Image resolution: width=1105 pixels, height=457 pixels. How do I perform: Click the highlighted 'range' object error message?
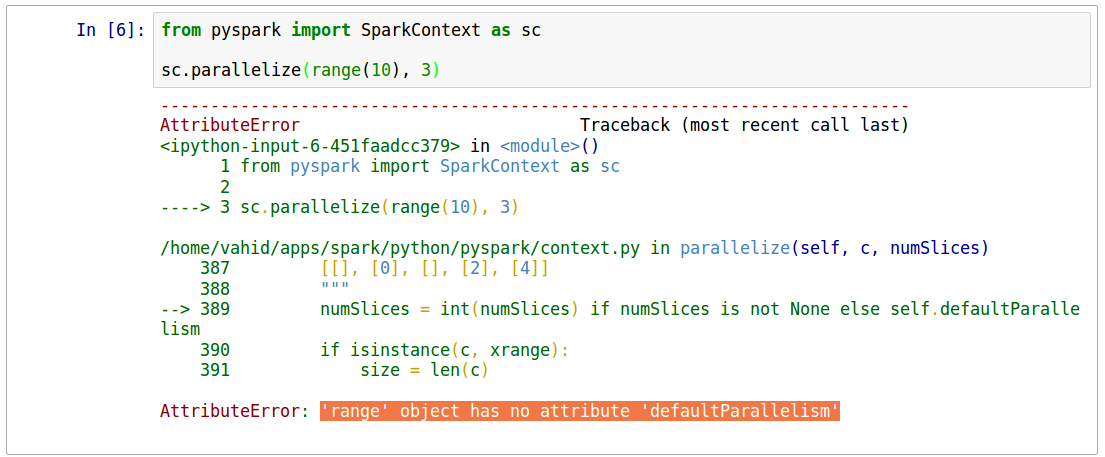click(x=579, y=411)
